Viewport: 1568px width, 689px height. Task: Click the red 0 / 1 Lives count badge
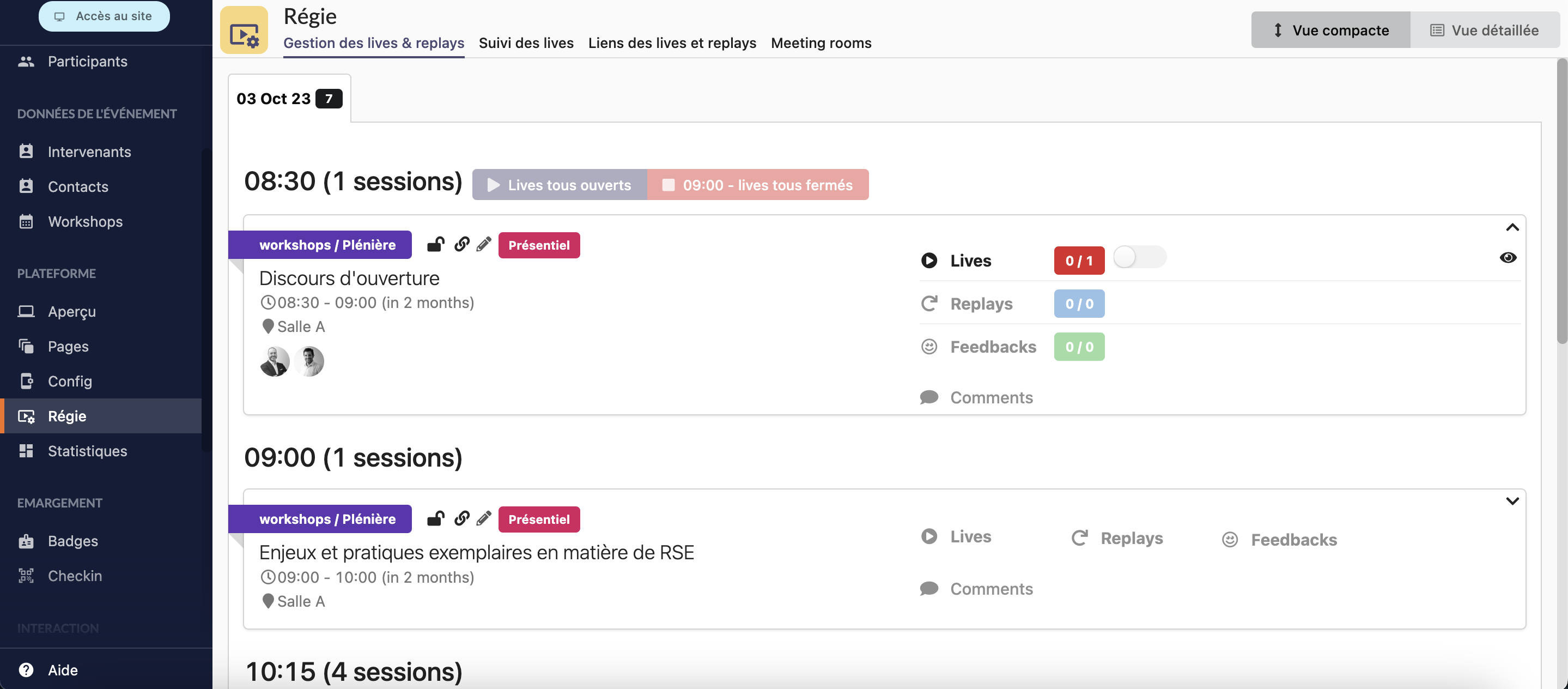[x=1079, y=261]
